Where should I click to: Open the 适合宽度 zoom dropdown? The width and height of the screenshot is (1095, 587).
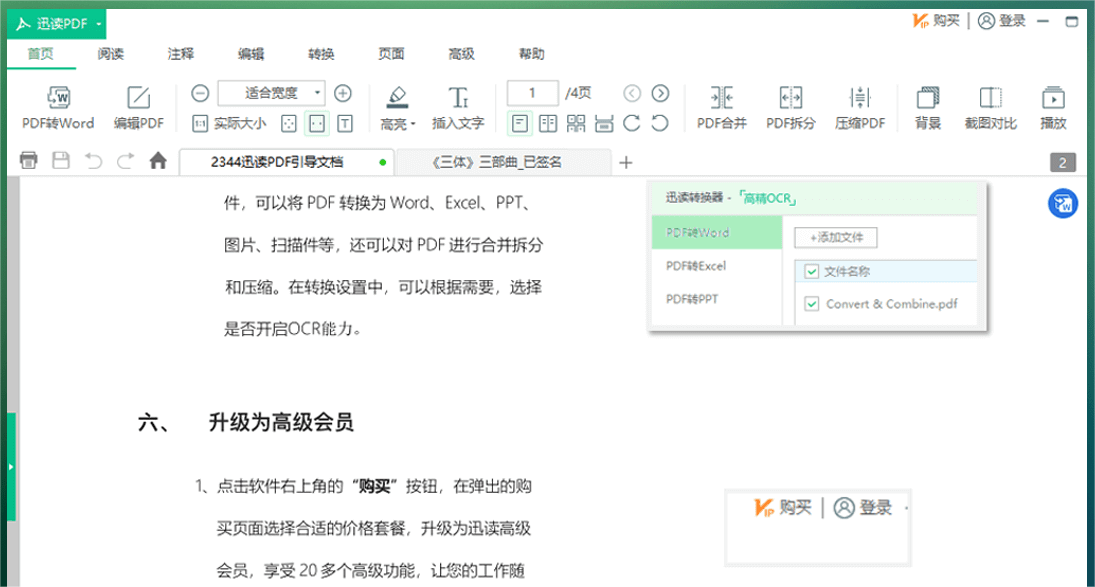click(x=271, y=93)
